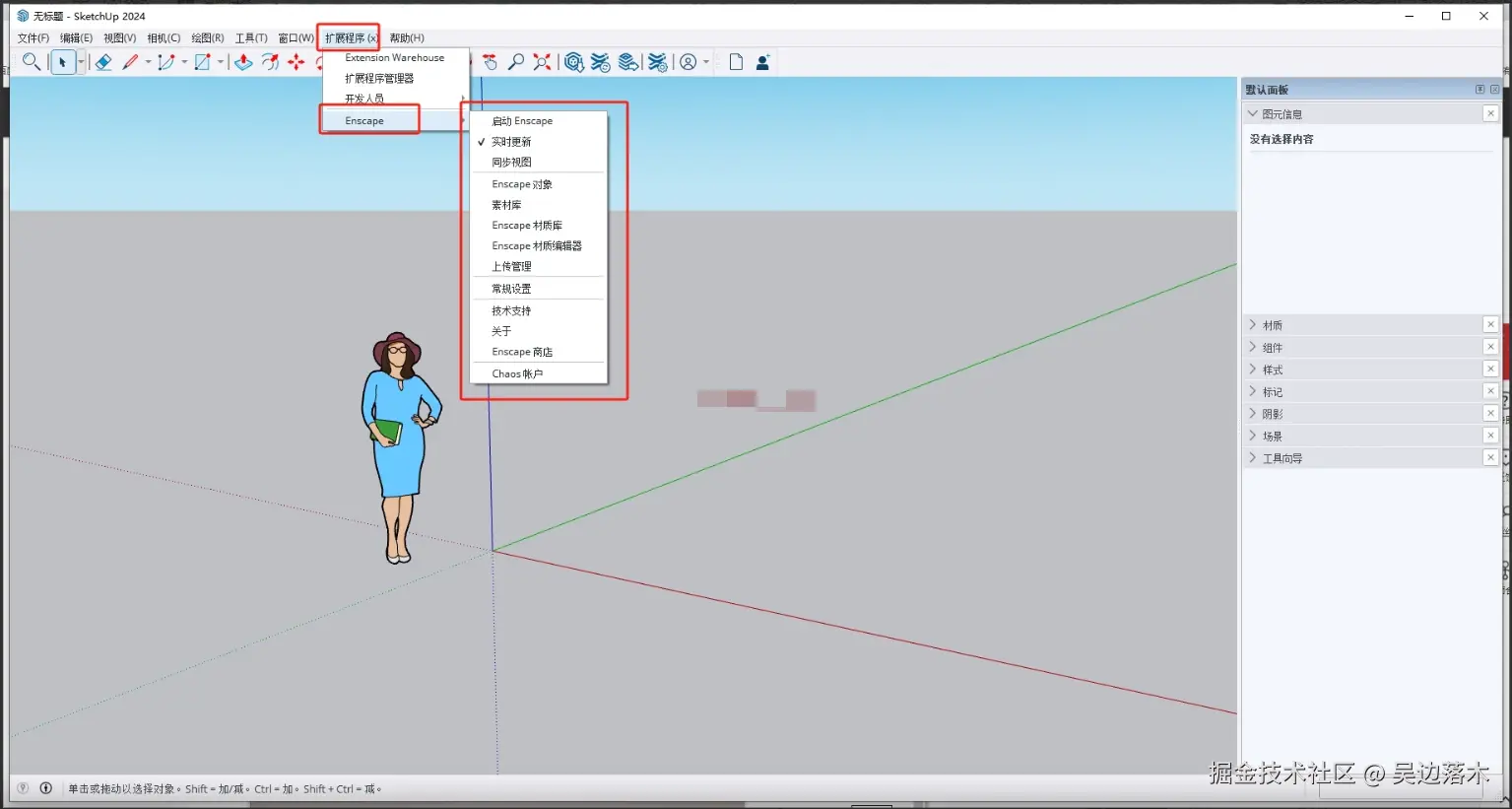Click the Zoom Extents tool
Image resolution: width=1512 pixels, height=809 pixels.
(x=542, y=62)
